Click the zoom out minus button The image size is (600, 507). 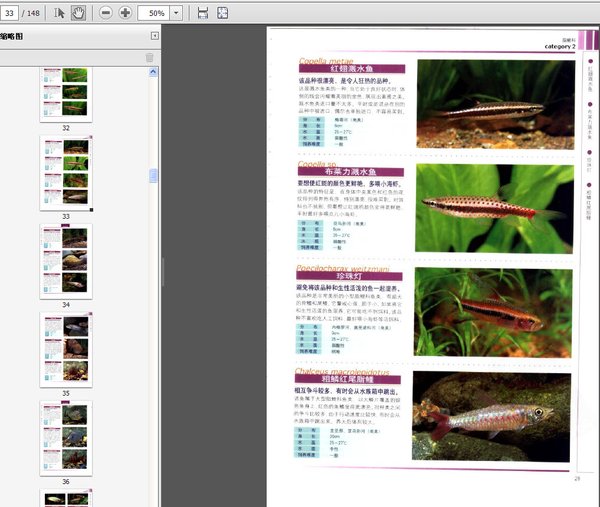(x=106, y=13)
